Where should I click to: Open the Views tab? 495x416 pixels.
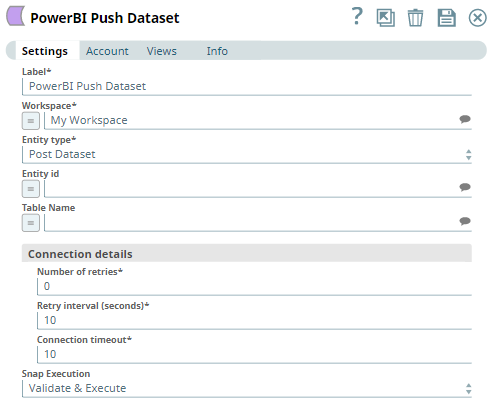(162, 51)
